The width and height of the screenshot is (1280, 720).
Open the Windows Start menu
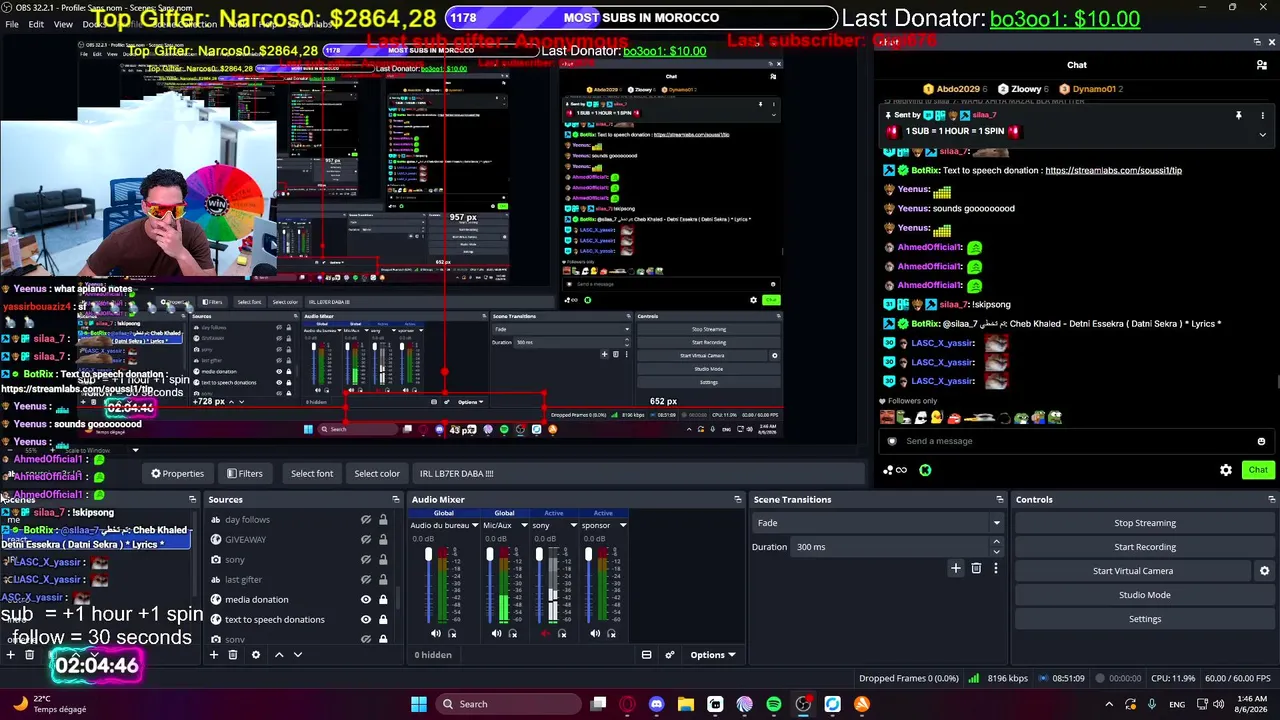tap(419, 704)
